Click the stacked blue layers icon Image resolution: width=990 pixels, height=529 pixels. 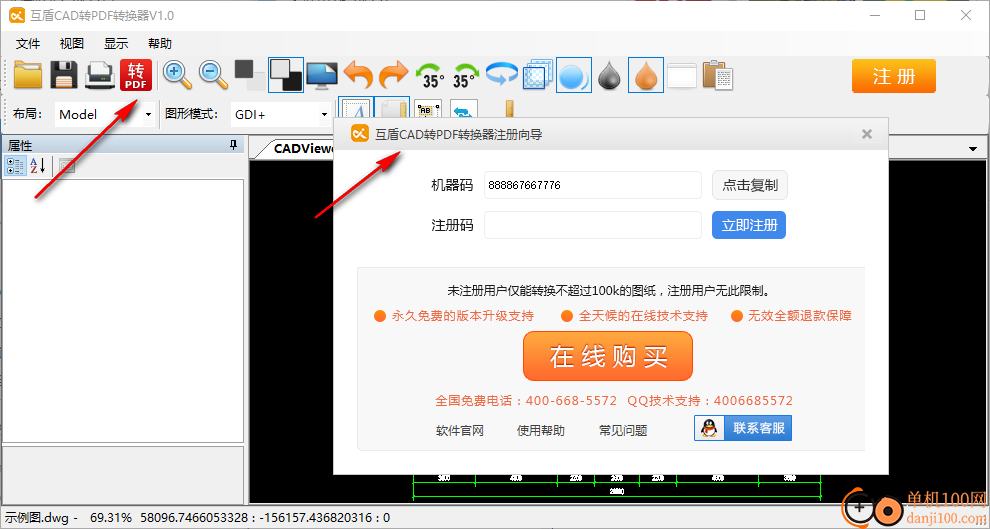[538, 75]
